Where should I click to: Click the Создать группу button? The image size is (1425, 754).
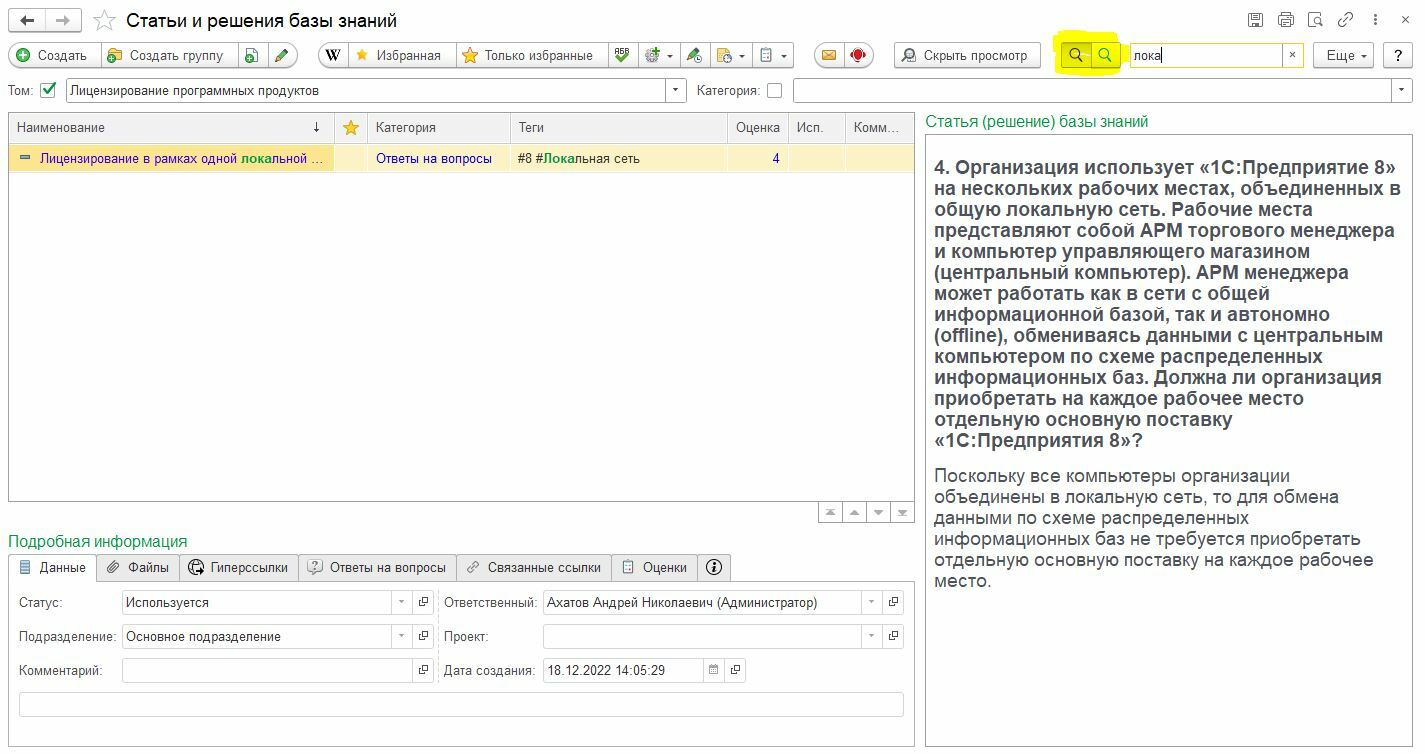click(170, 55)
